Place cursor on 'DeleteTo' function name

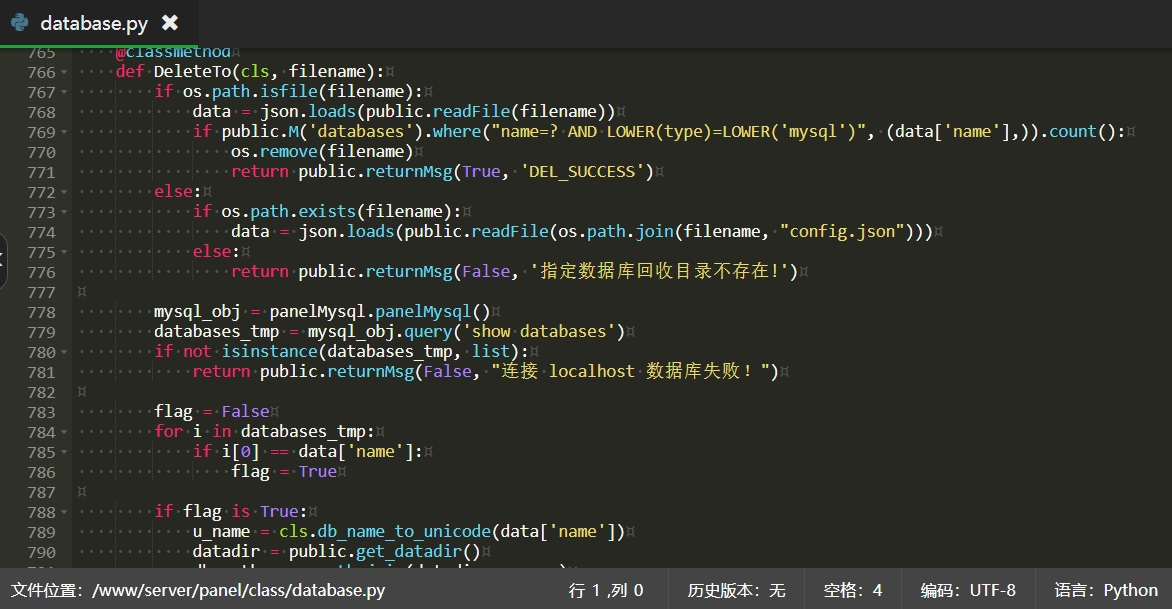point(192,72)
